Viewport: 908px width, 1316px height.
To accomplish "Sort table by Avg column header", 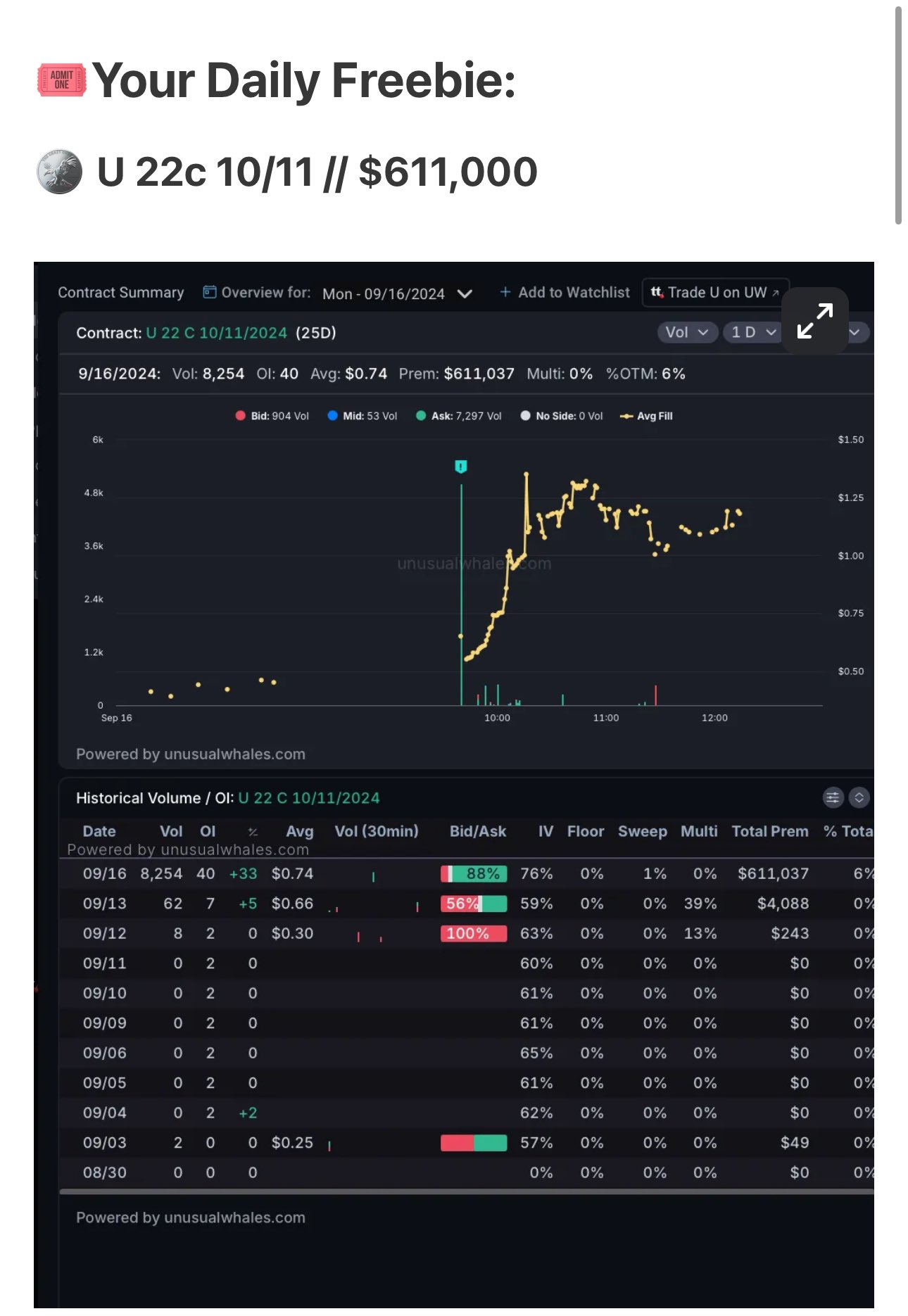I will point(300,831).
